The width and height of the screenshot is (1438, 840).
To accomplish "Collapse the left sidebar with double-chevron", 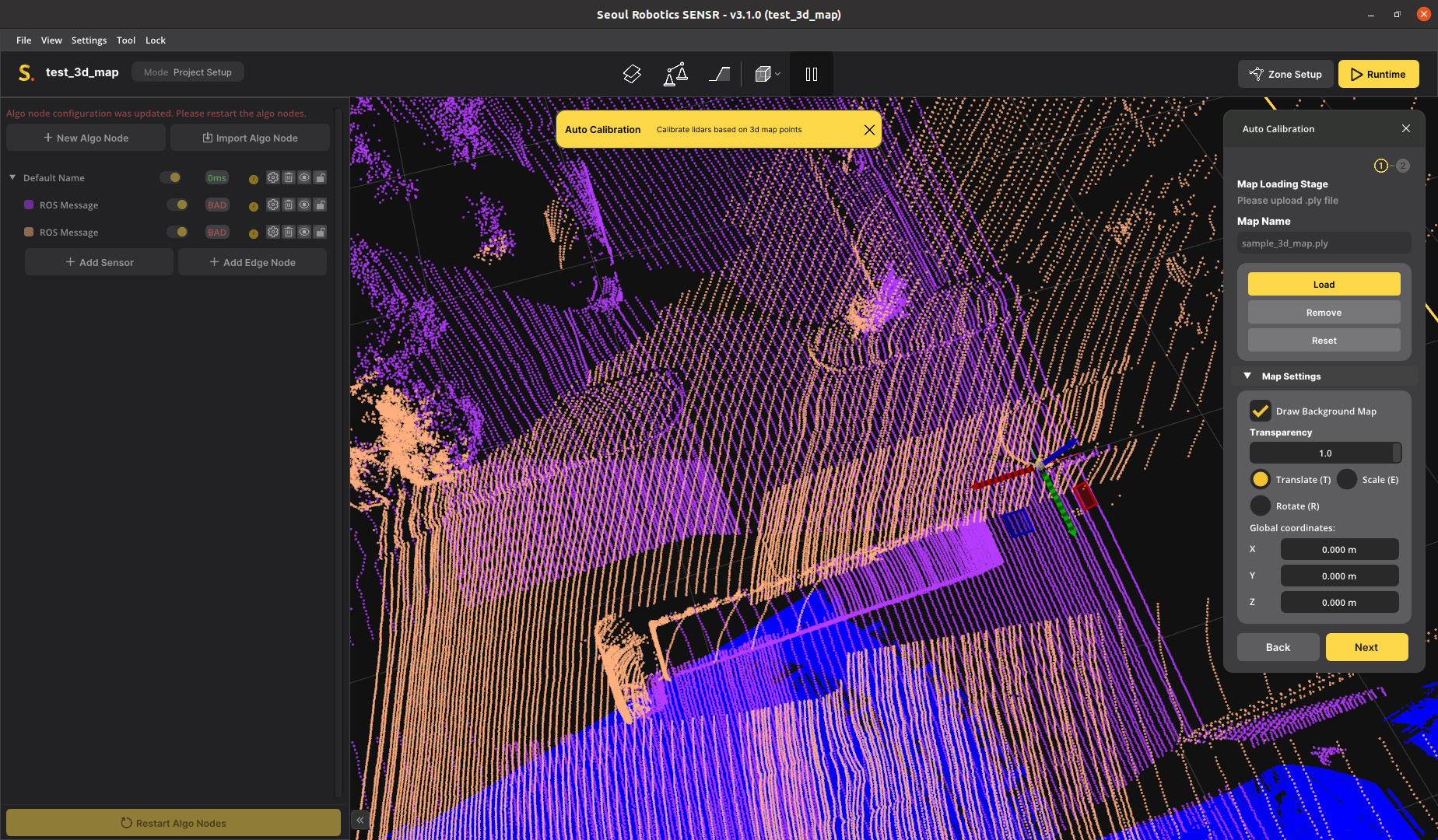I will [359, 820].
